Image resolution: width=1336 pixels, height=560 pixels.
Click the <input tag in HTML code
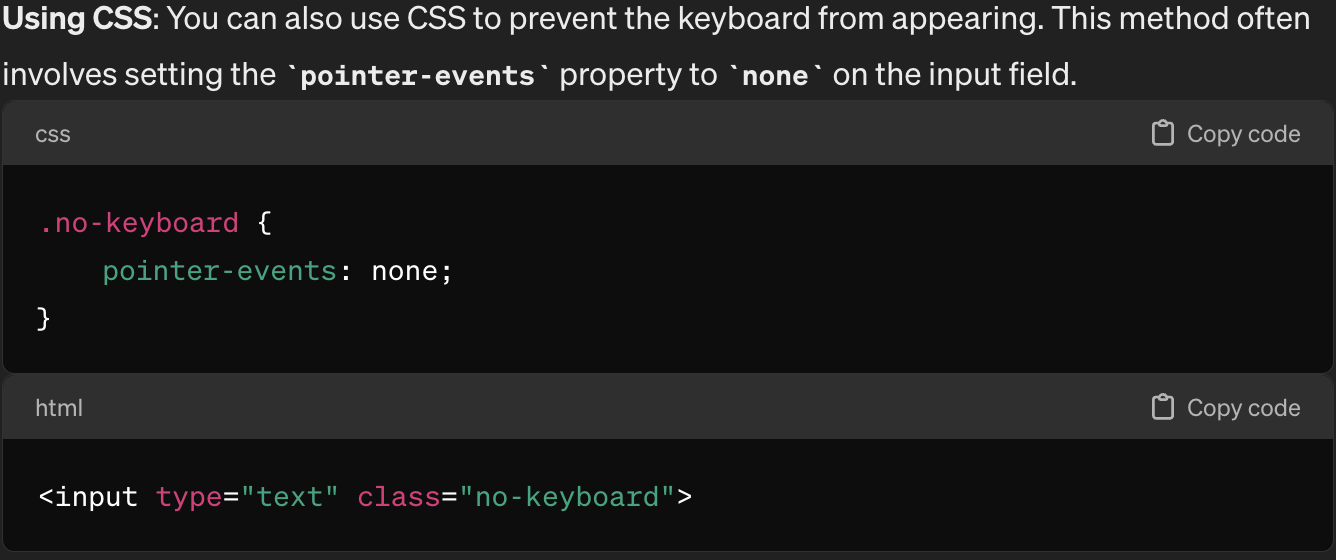pos(89,497)
